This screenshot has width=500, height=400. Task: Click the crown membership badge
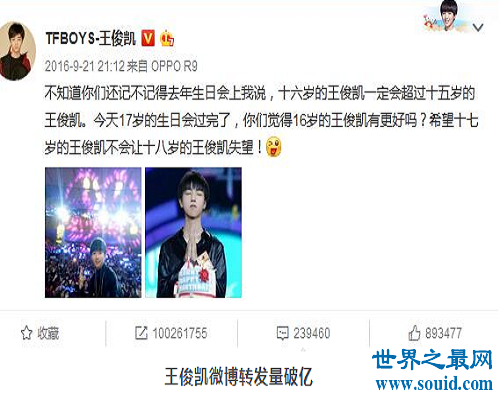pos(167,38)
